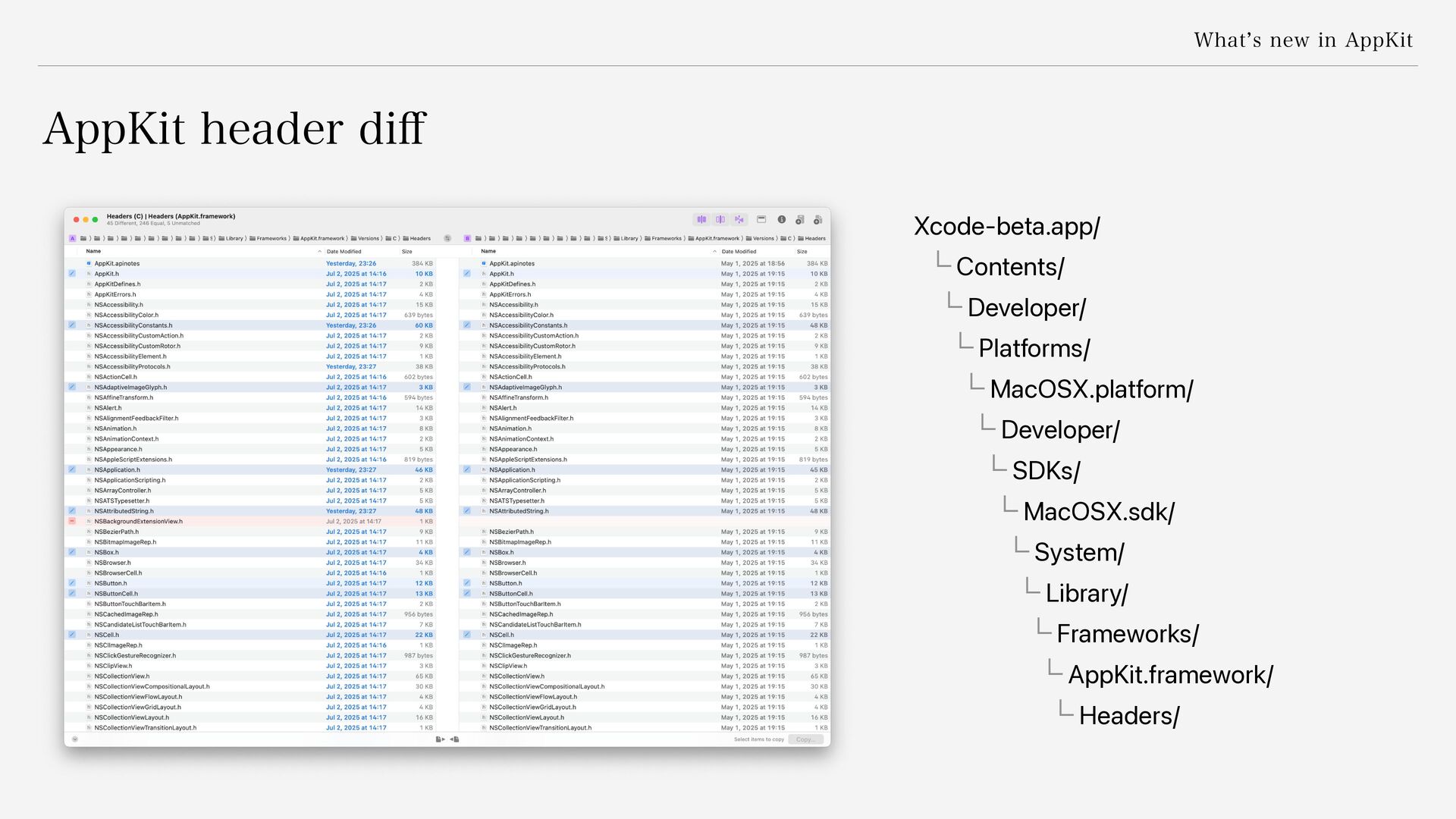Click Headers in the left path bar
This screenshot has height=819, width=1456.
pos(417,239)
